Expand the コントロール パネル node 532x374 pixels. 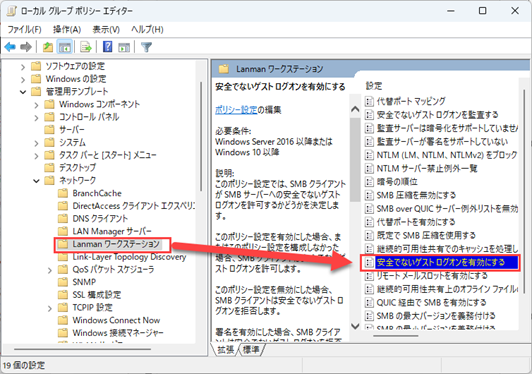tap(36, 117)
